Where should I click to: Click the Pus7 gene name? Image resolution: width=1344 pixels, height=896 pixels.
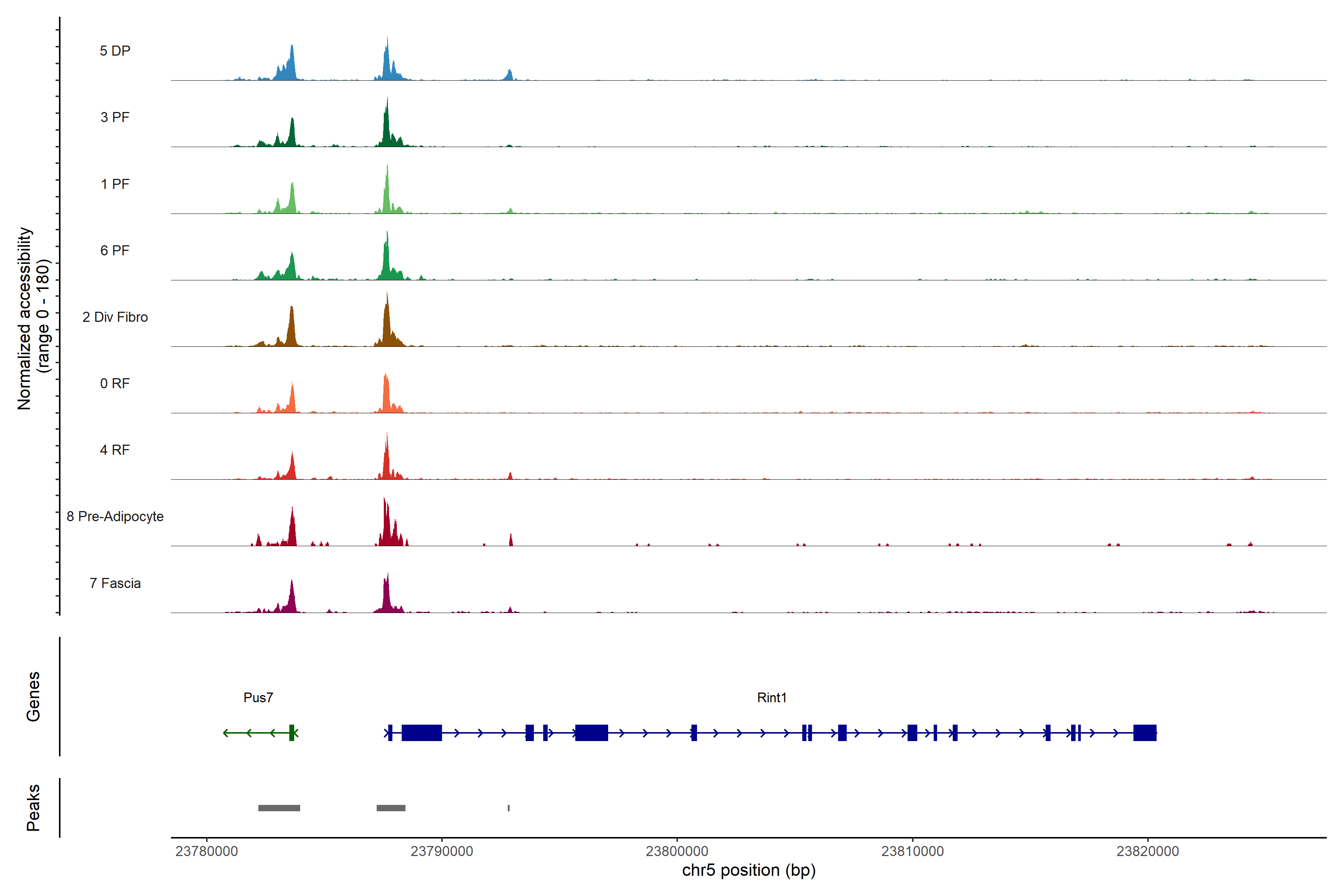tap(258, 698)
